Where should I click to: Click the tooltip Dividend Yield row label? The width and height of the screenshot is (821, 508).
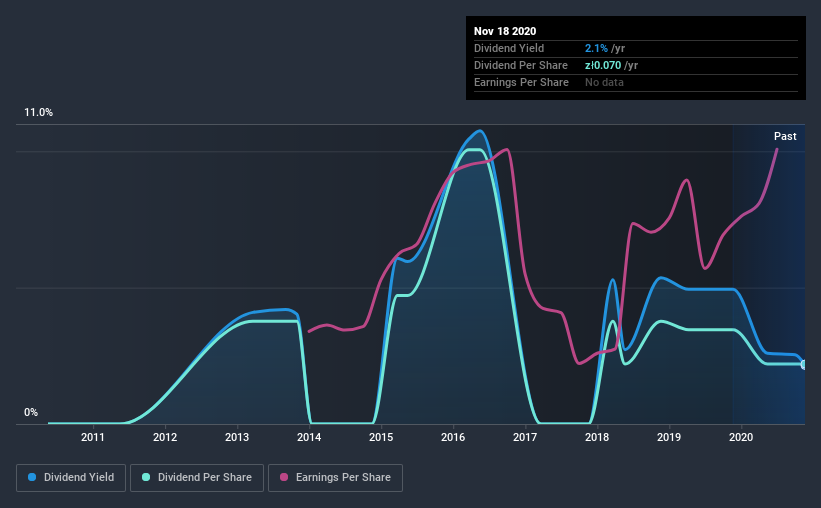[509, 49]
